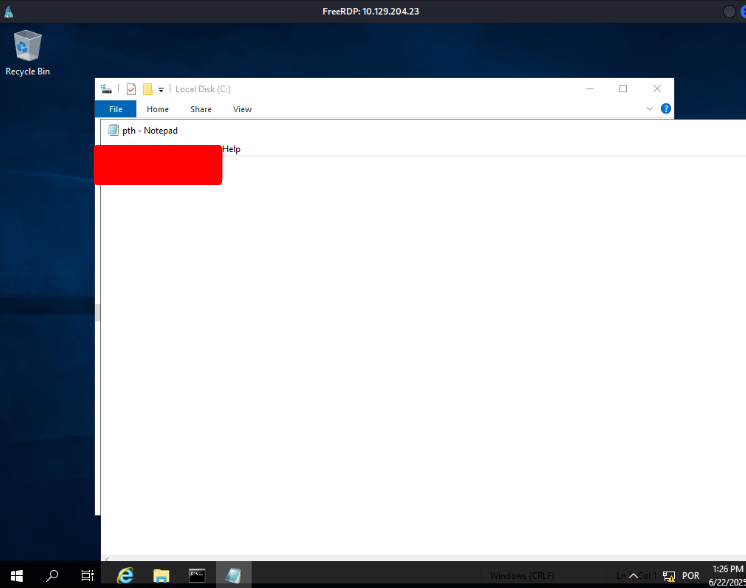The height and width of the screenshot is (588, 746).
Task: Open the Recycle Bin desktop icon
Action: pos(27,52)
